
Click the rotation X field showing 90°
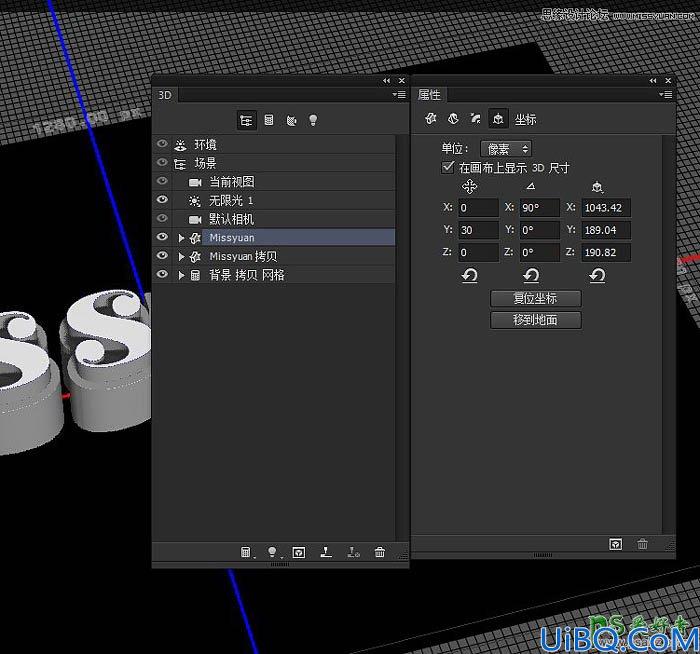click(539, 208)
